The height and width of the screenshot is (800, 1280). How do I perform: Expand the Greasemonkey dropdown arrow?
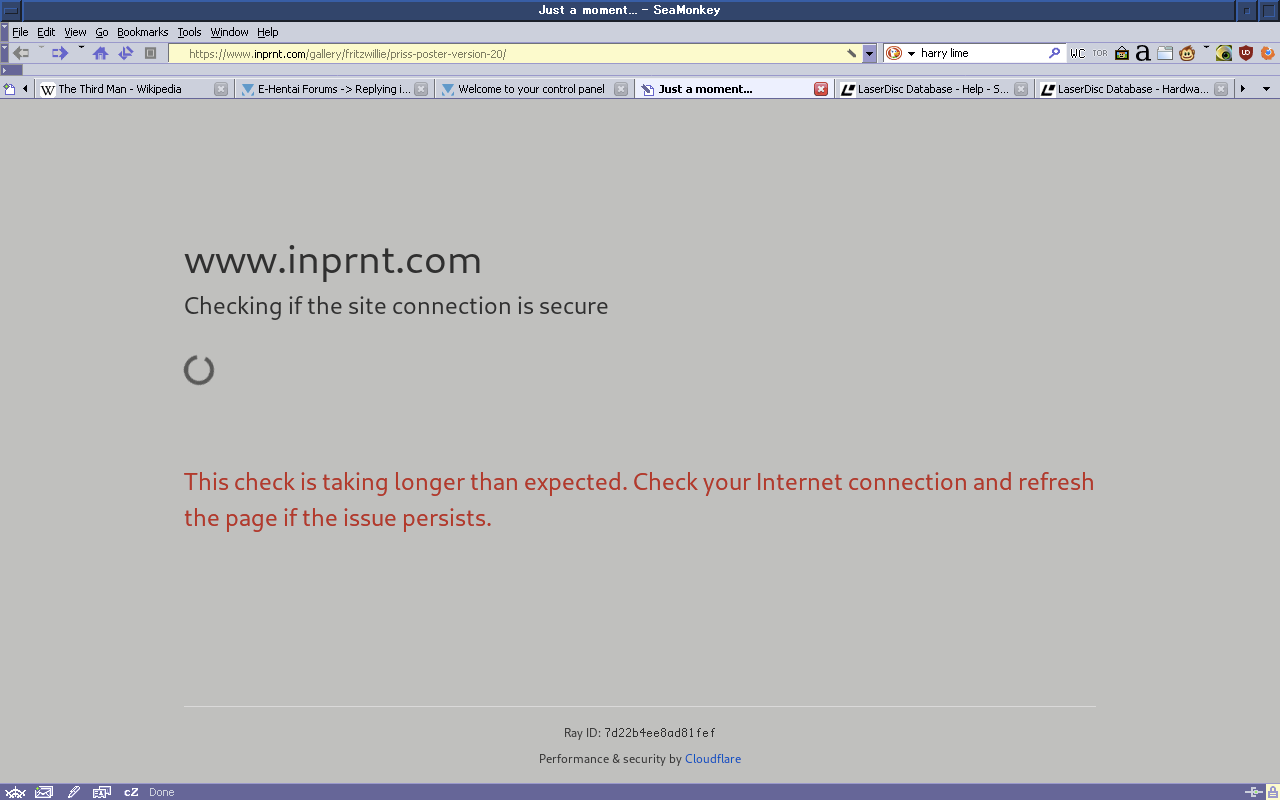click(1206, 48)
